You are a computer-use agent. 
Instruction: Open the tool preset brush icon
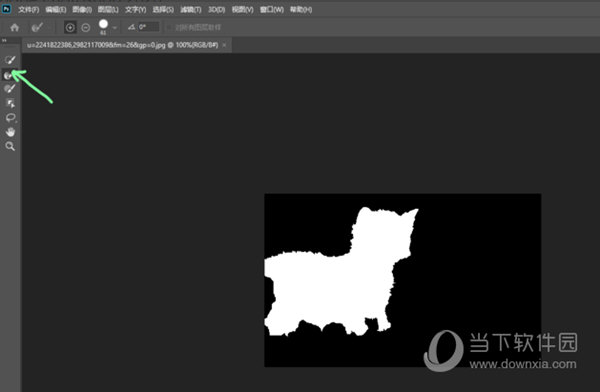pos(37,27)
